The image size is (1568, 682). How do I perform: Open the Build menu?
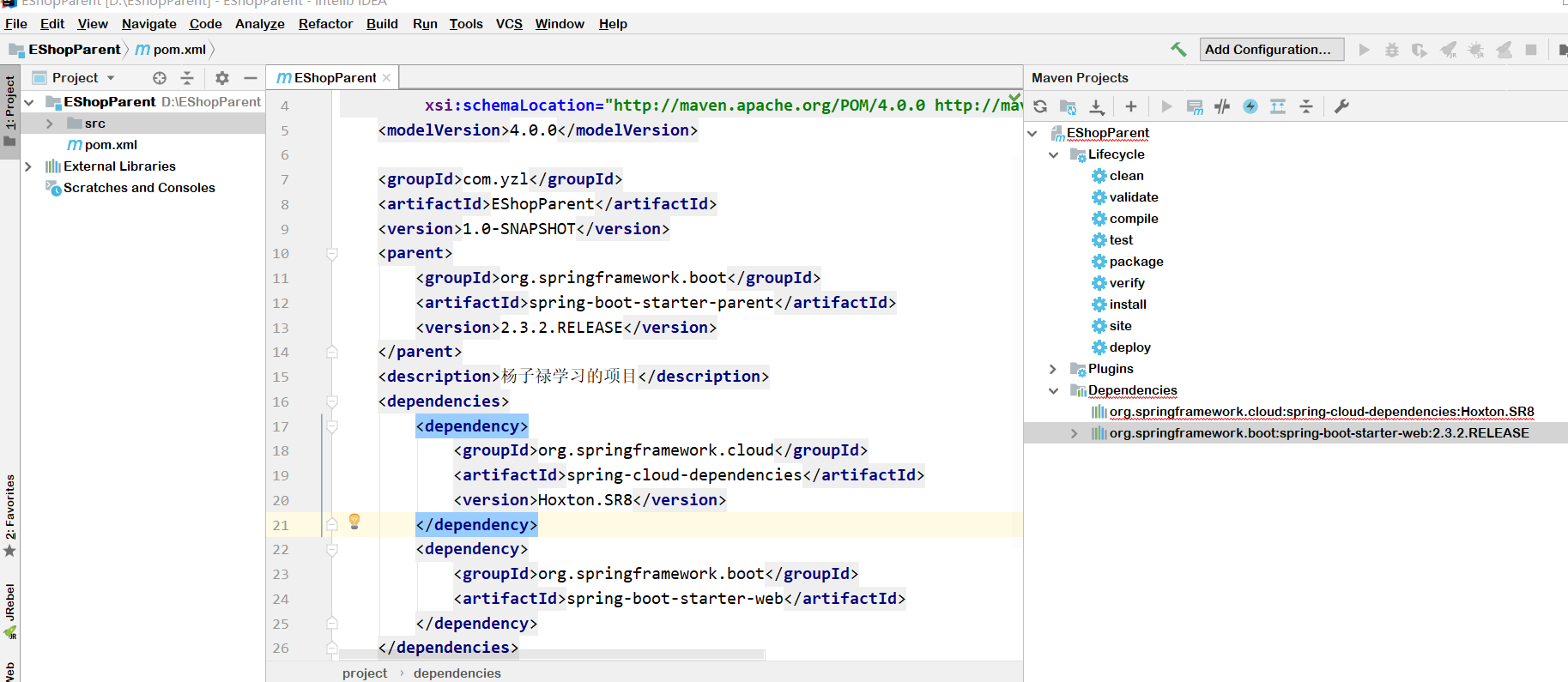[x=382, y=24]
